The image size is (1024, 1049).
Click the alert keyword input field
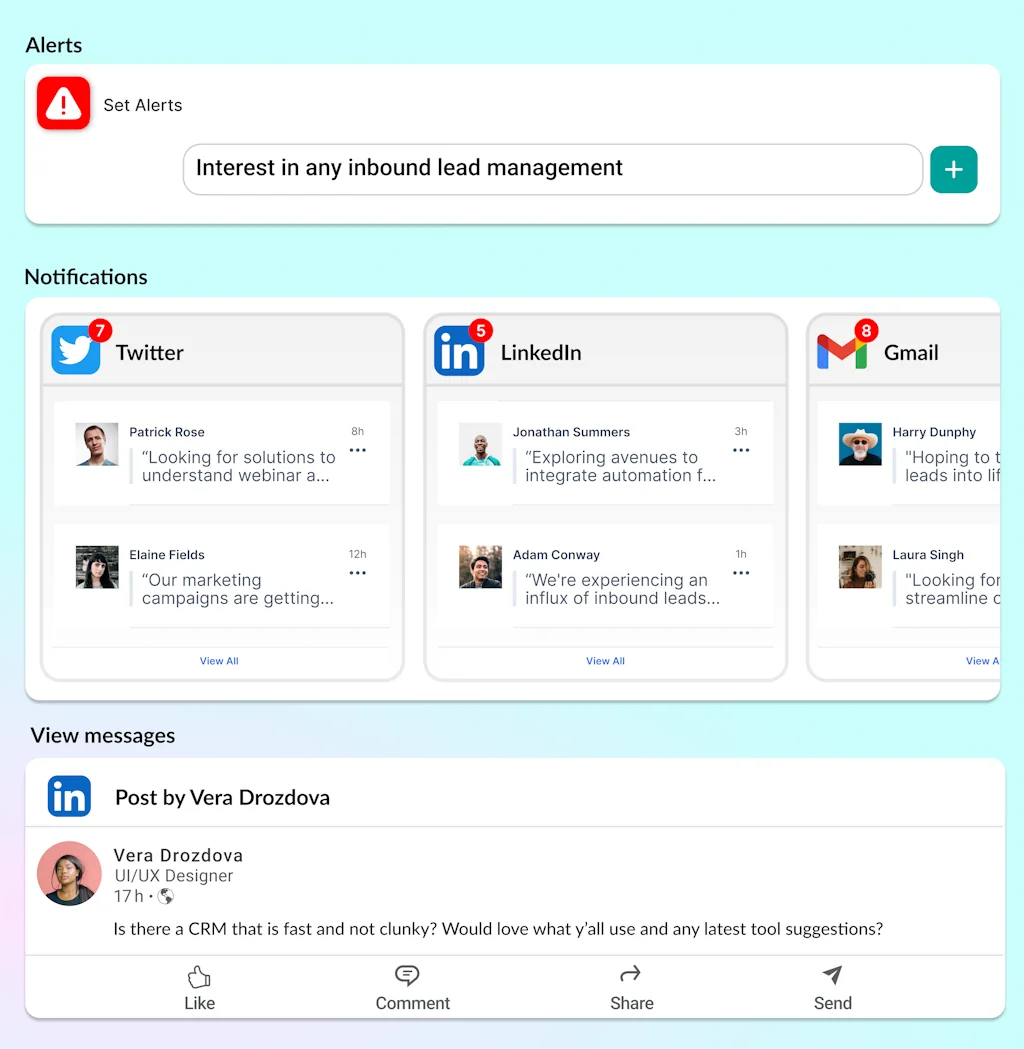coord(552,169)
